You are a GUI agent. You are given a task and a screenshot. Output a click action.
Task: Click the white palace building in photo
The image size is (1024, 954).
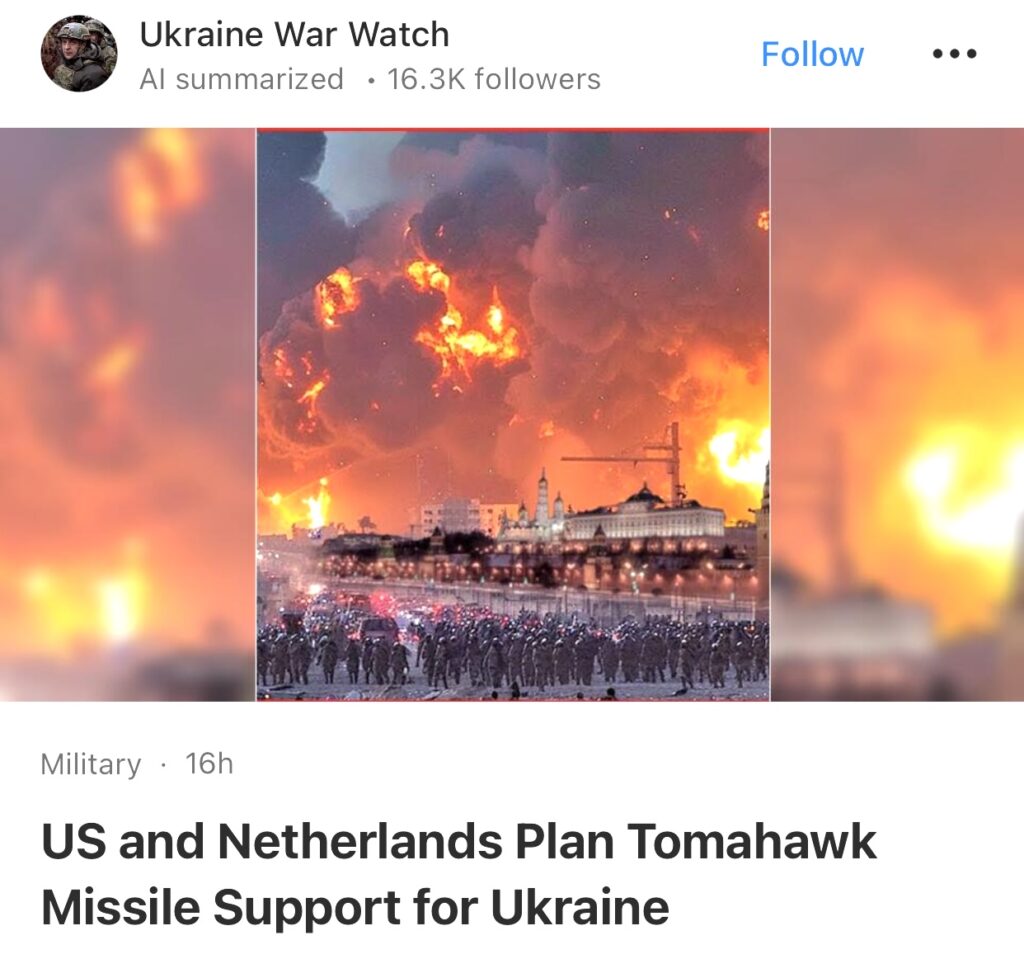(643, 518)
